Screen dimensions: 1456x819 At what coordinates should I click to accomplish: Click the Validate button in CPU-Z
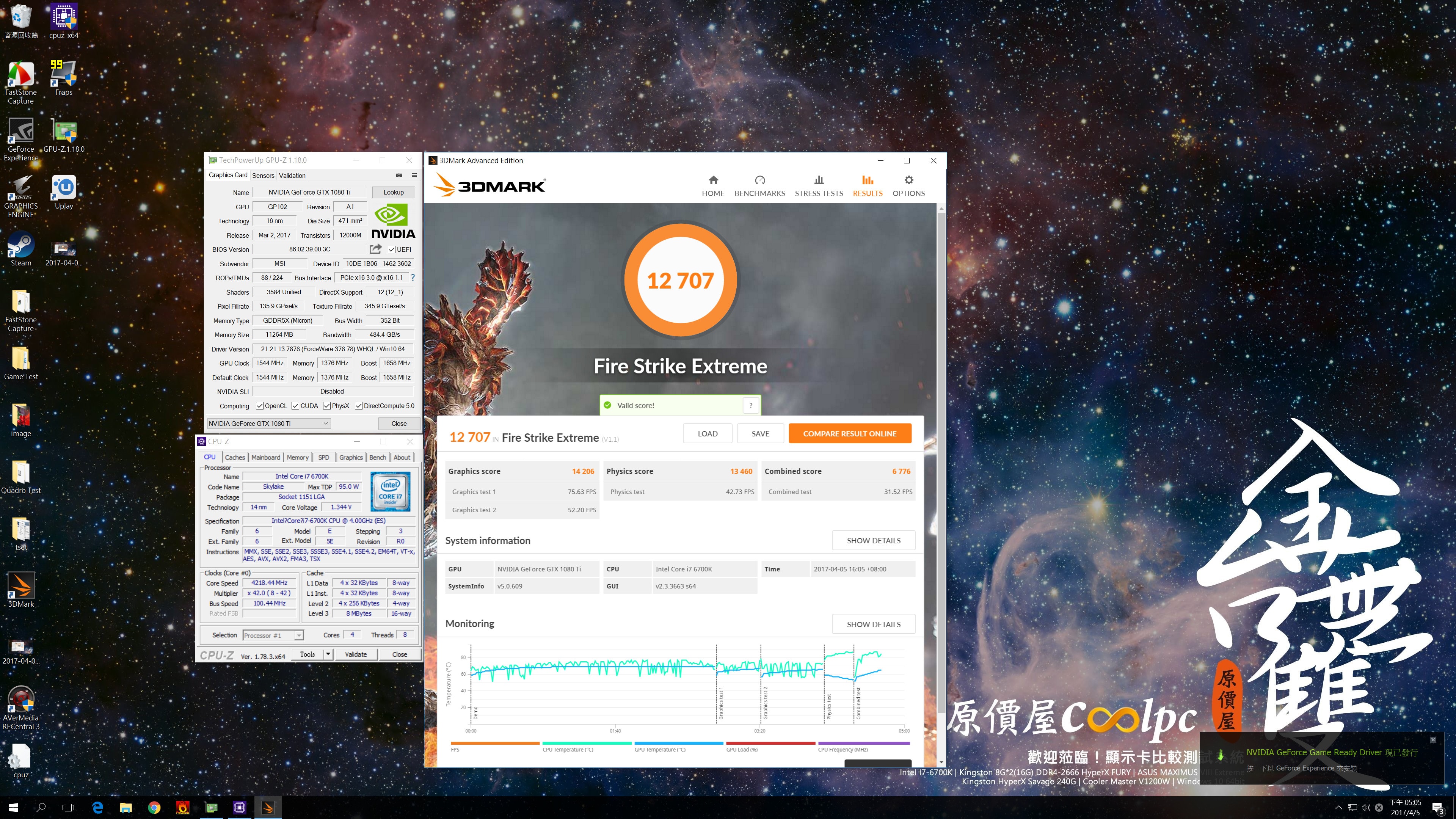point(356,654)
